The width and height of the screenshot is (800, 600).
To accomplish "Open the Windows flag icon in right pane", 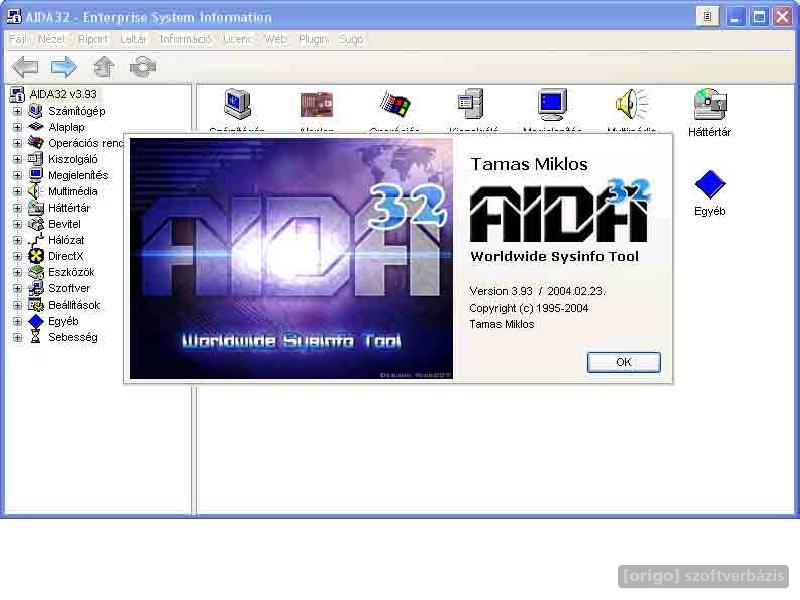I will point(395,105).
